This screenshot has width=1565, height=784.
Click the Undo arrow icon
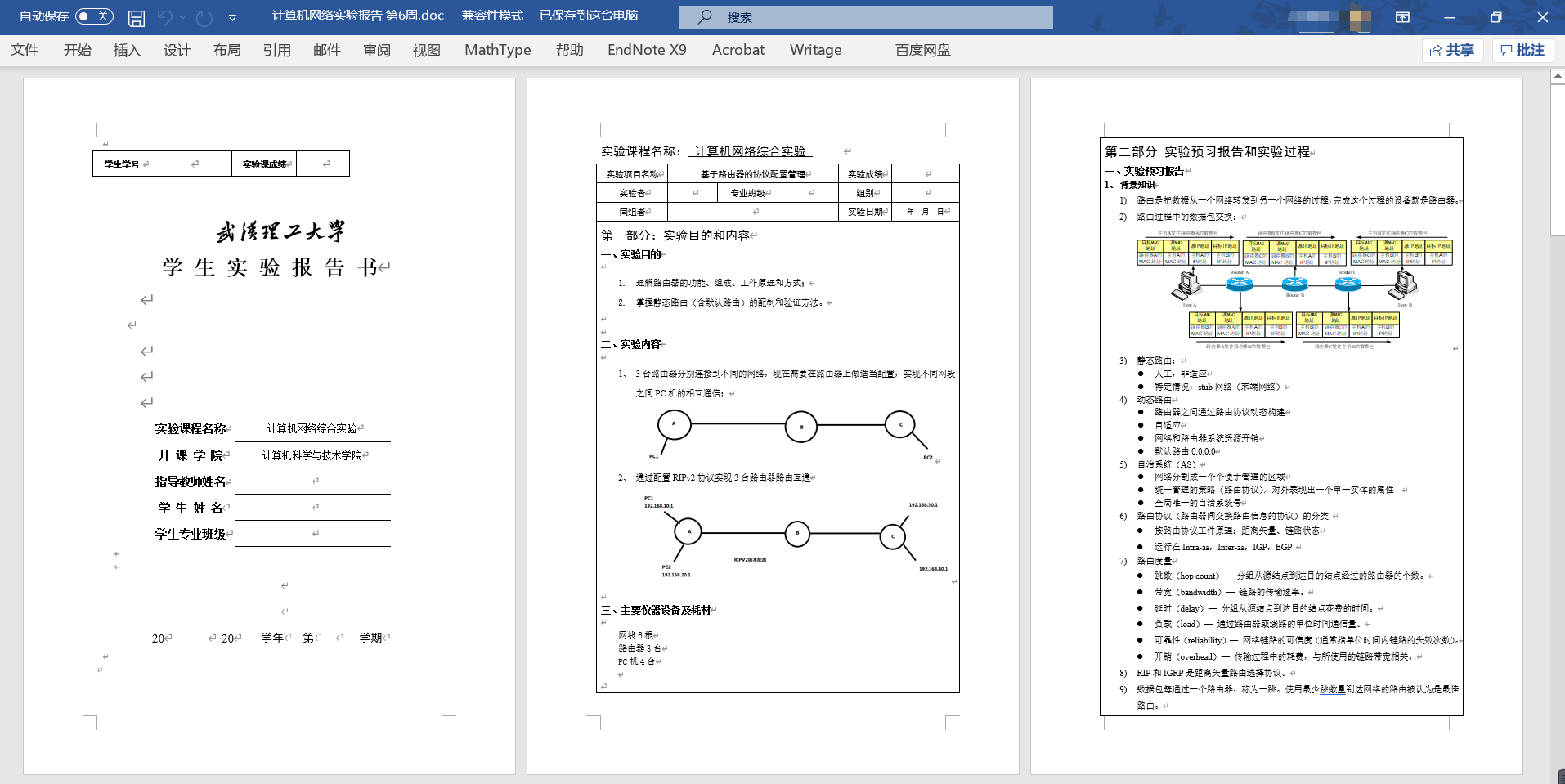pos(165,17)
